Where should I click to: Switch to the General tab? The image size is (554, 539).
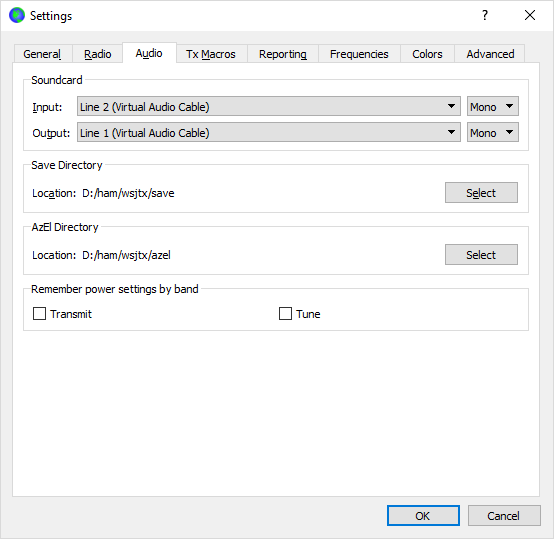point(42,54)
